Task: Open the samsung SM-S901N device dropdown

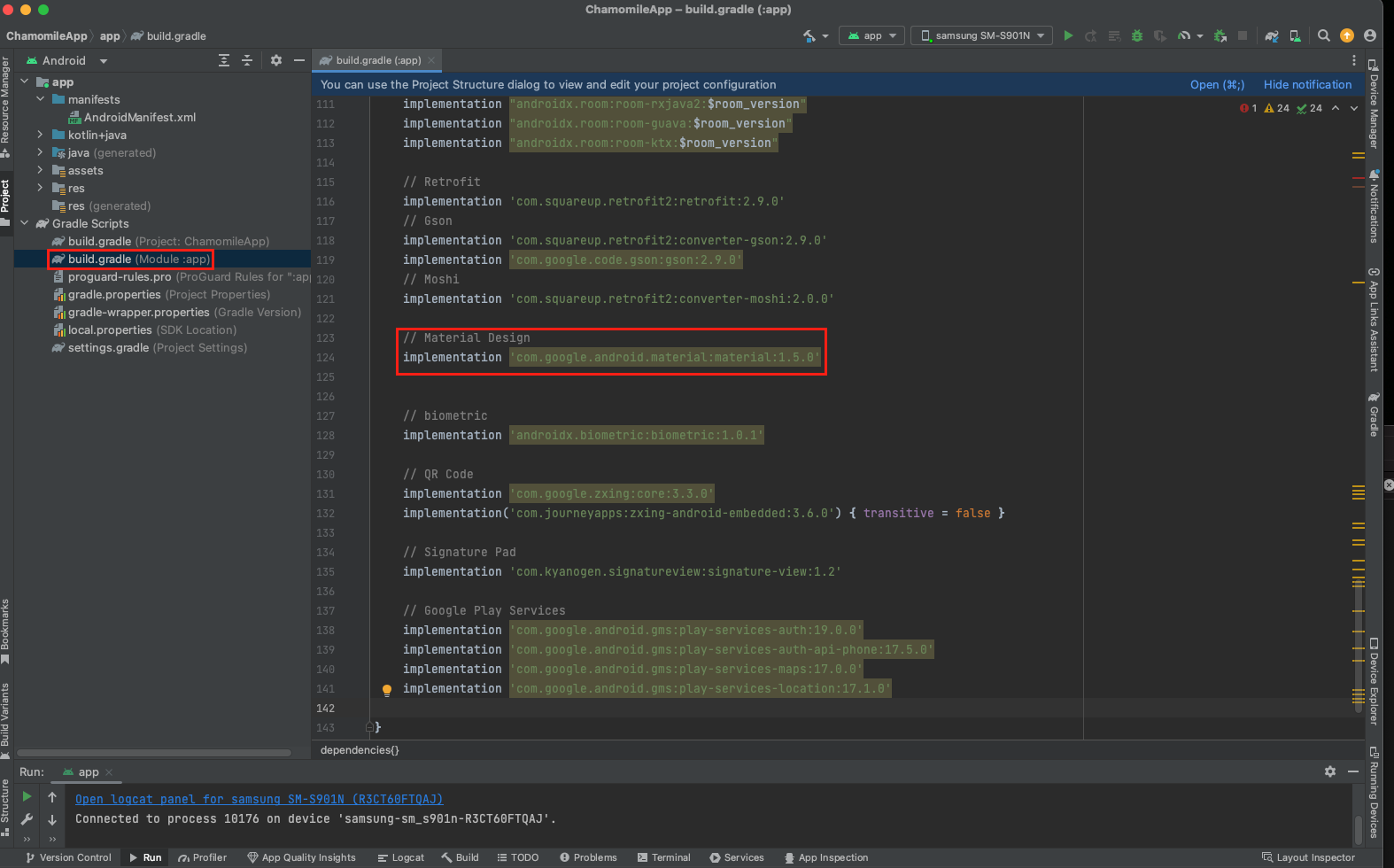Action: pyautogui.click(x=982, y=35)
